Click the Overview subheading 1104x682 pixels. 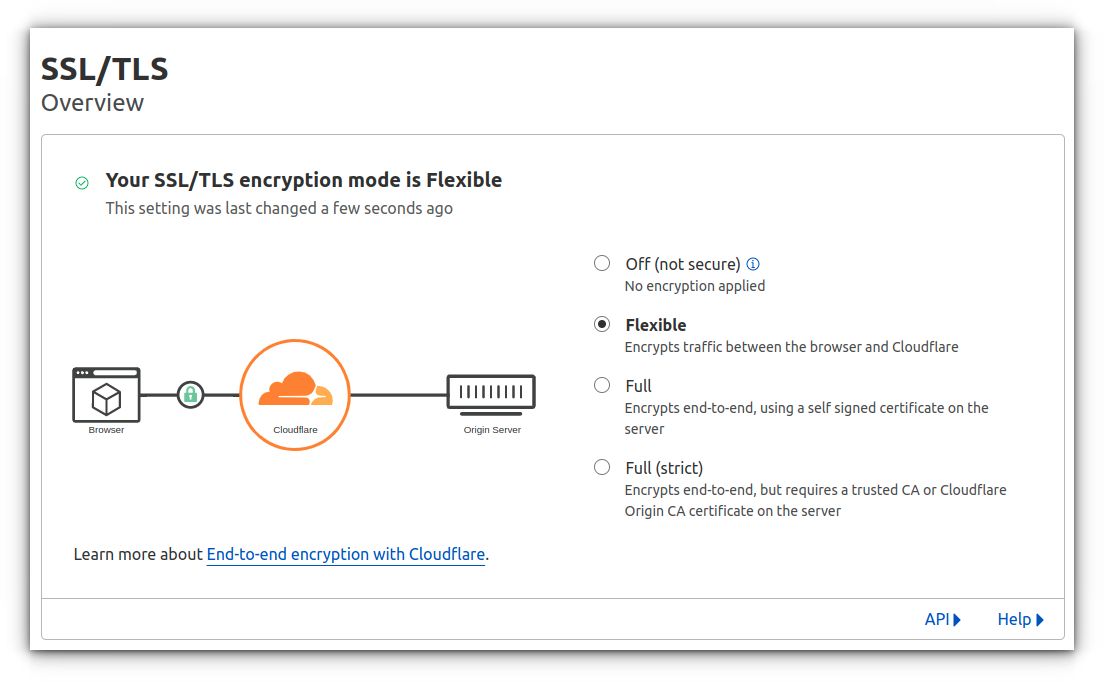93,102
